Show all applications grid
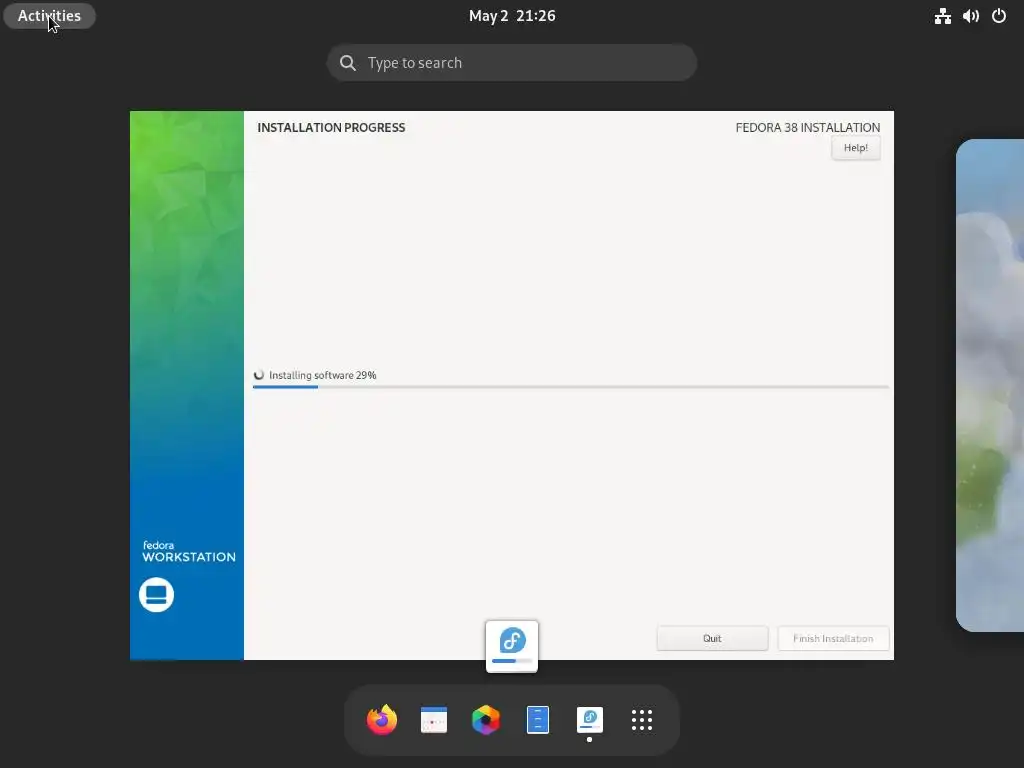The image size is (1024, 768). click(642, 720)
